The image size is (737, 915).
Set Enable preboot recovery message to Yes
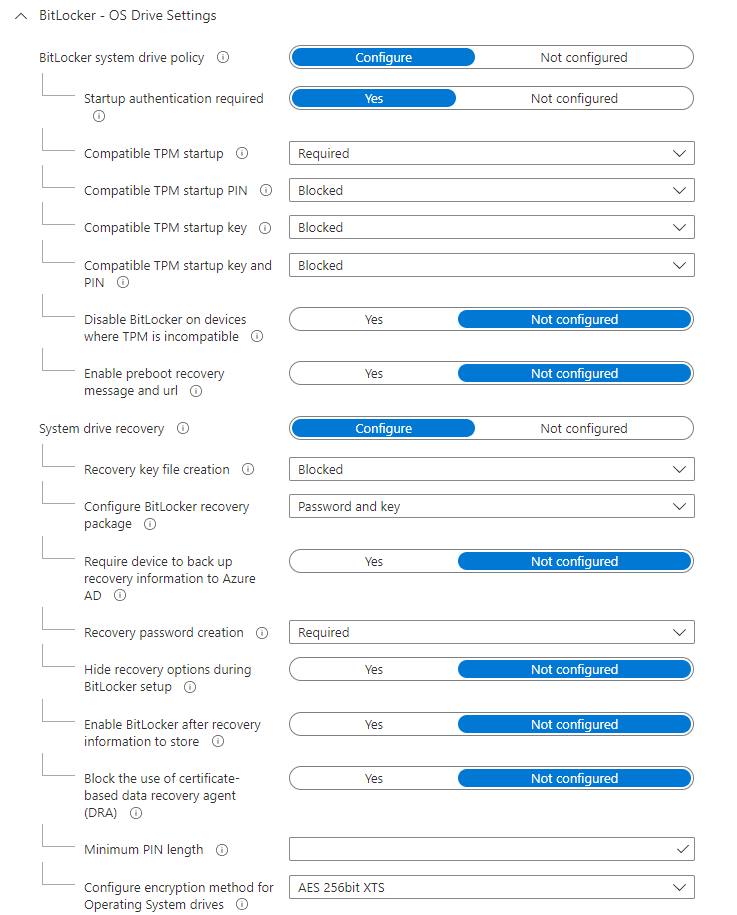pyautogui.click(x=373, y=373)
